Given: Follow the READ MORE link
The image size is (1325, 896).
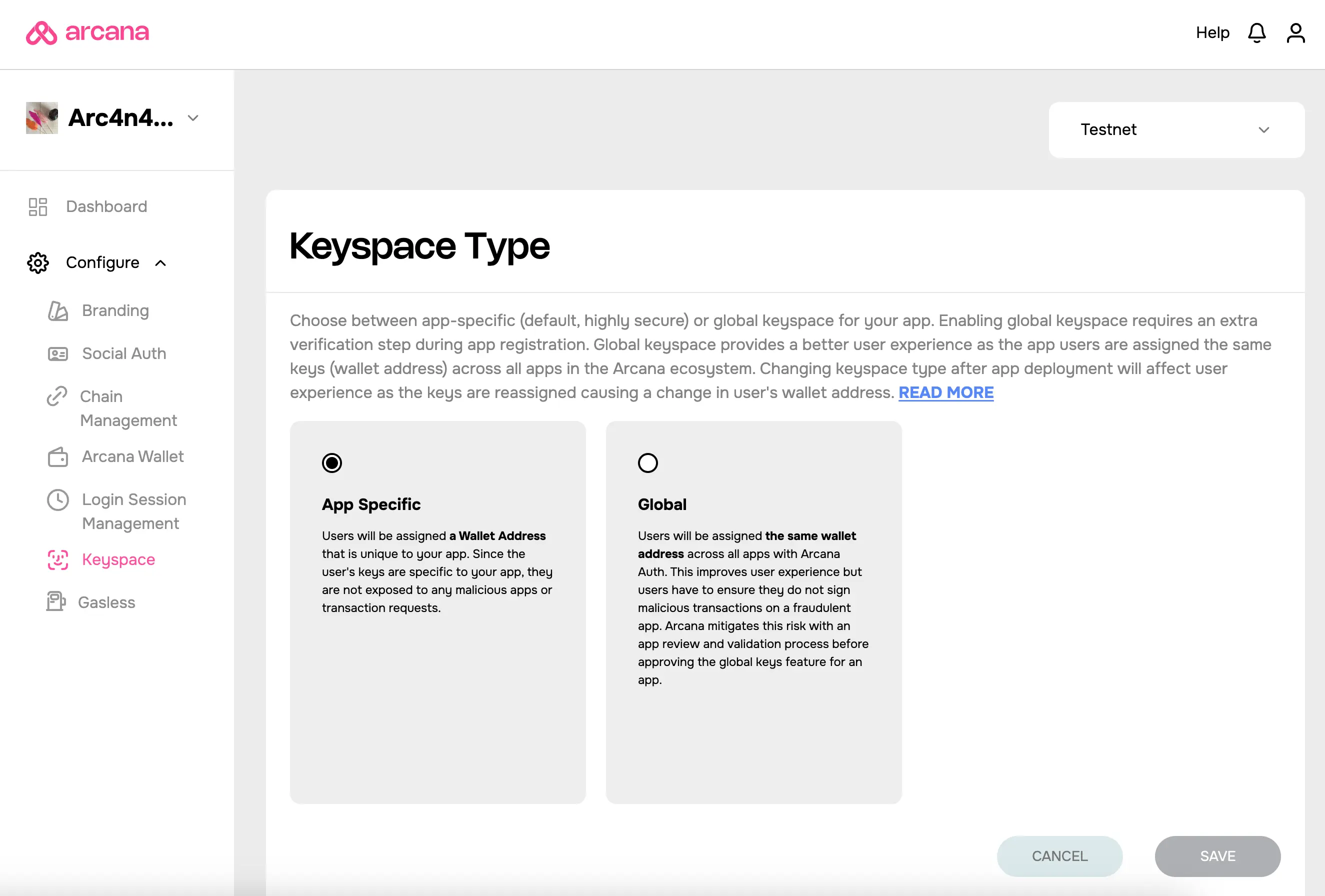Looking at the screenshot, I should tap(946, 392).
